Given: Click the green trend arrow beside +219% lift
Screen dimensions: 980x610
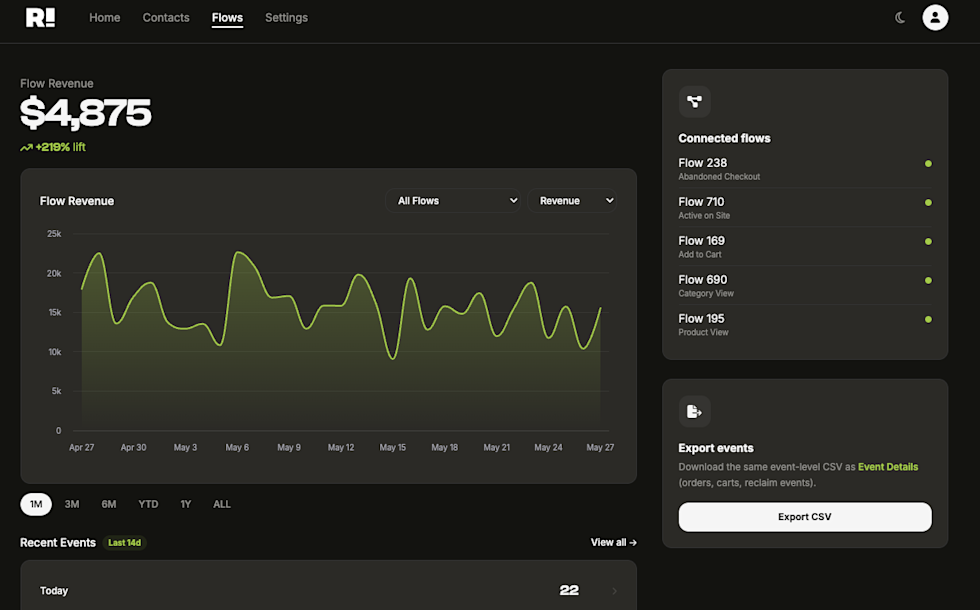Looking at the screenshot, I should 26,148.
